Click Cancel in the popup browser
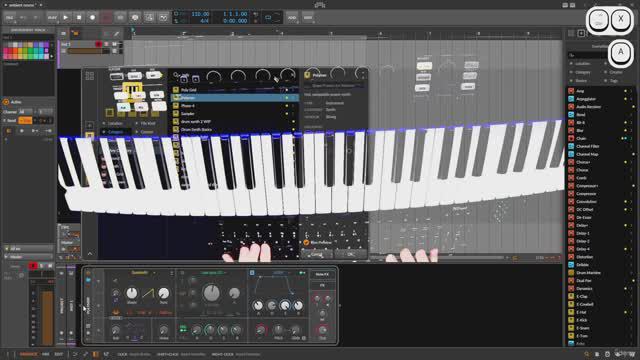Image resolution: width=640 pixels, height=360 pixels. coord(316,254)
